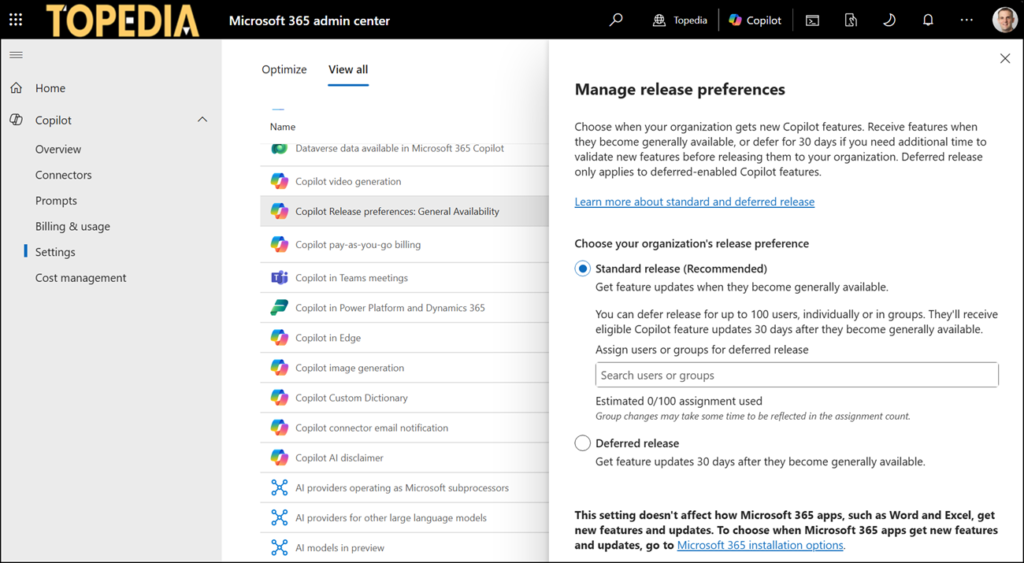The image size is (1024, 563).
Task: Click the Name column header
Action: point(283,127)
